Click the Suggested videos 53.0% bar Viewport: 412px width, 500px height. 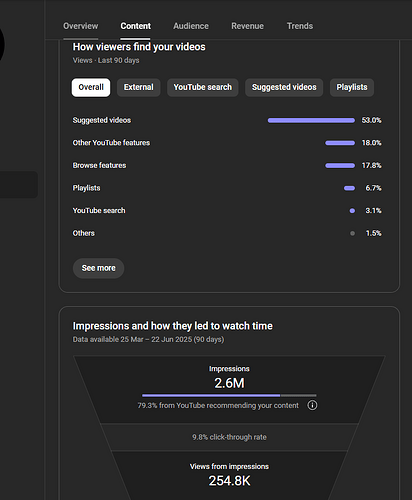[311, 120]
